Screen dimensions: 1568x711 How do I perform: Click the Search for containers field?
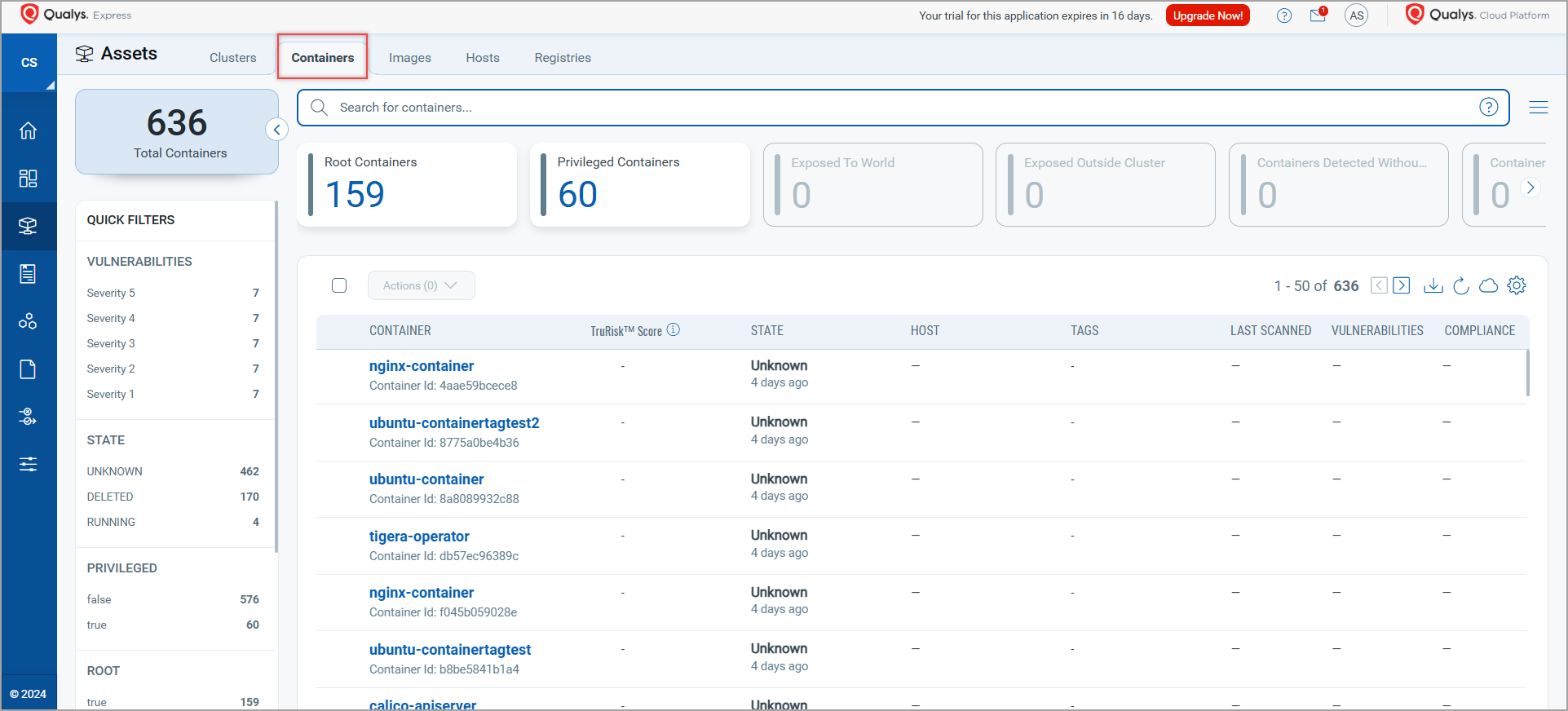897,108
